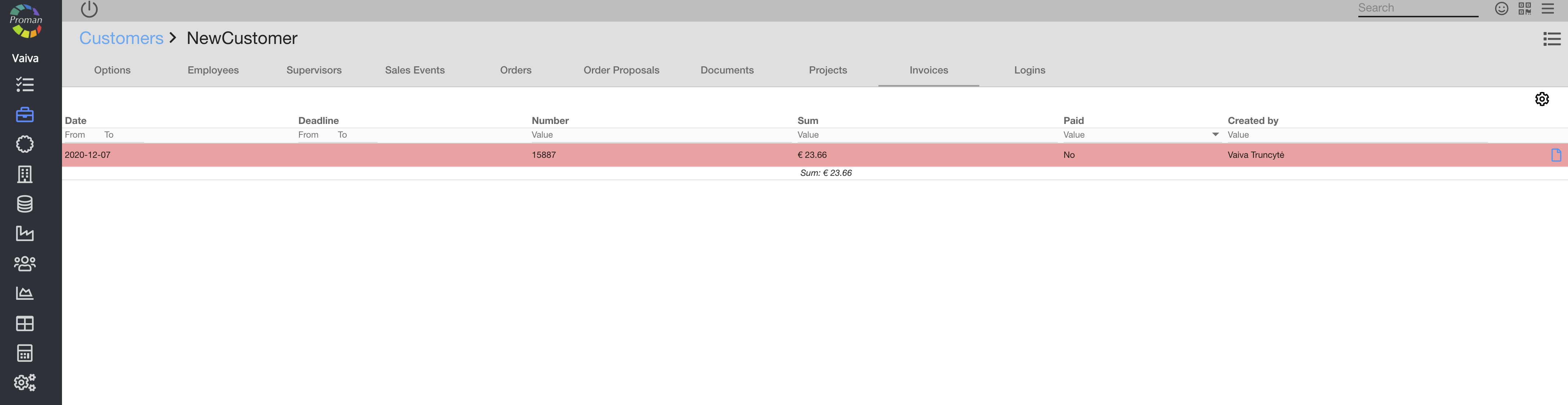1568x405 pixels.
Task: Click the database stack sidebar icon
Action: 25,204
